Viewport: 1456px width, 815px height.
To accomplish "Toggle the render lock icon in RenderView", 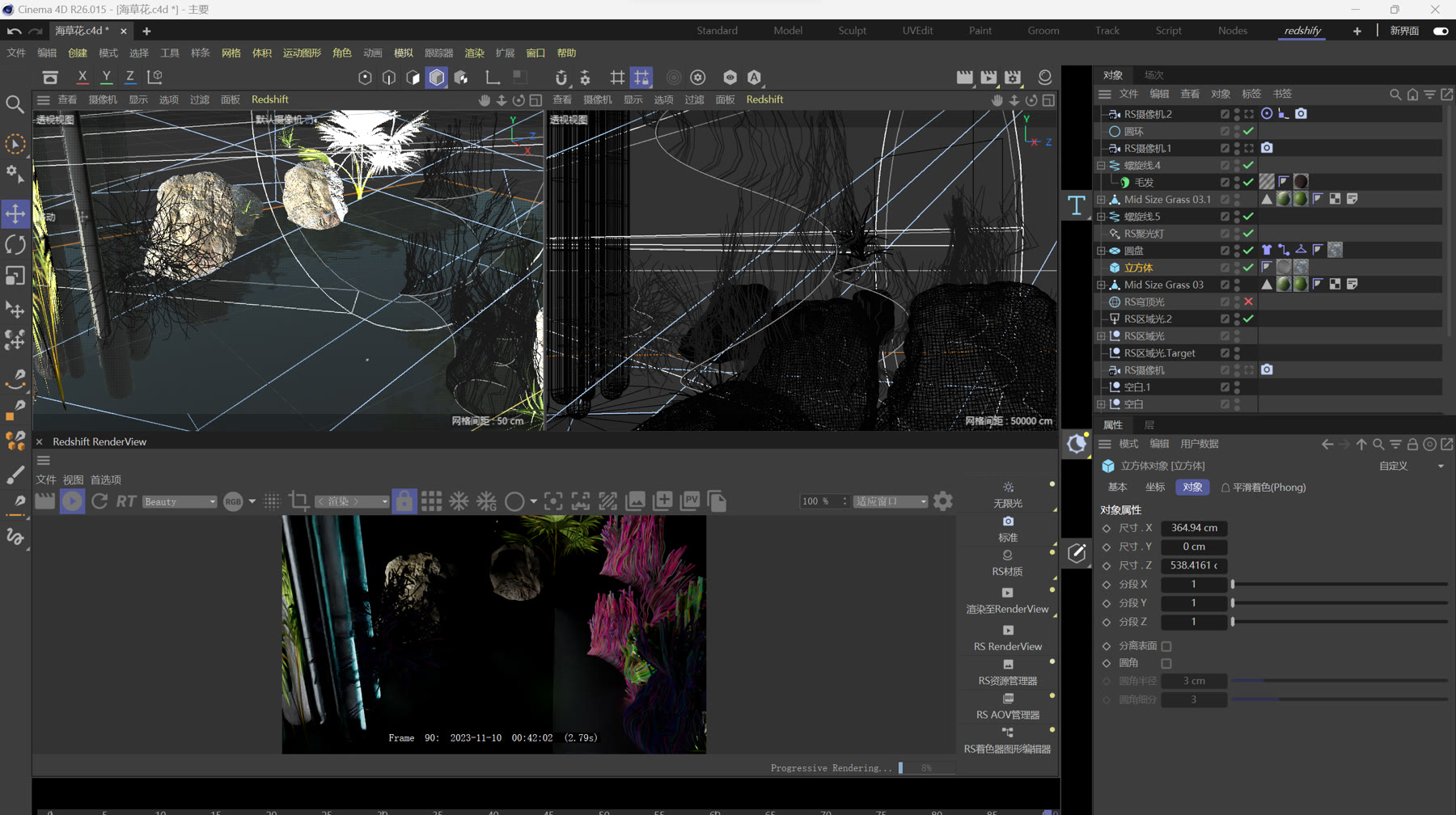I will pyautogui.click(x=404, y=501).
